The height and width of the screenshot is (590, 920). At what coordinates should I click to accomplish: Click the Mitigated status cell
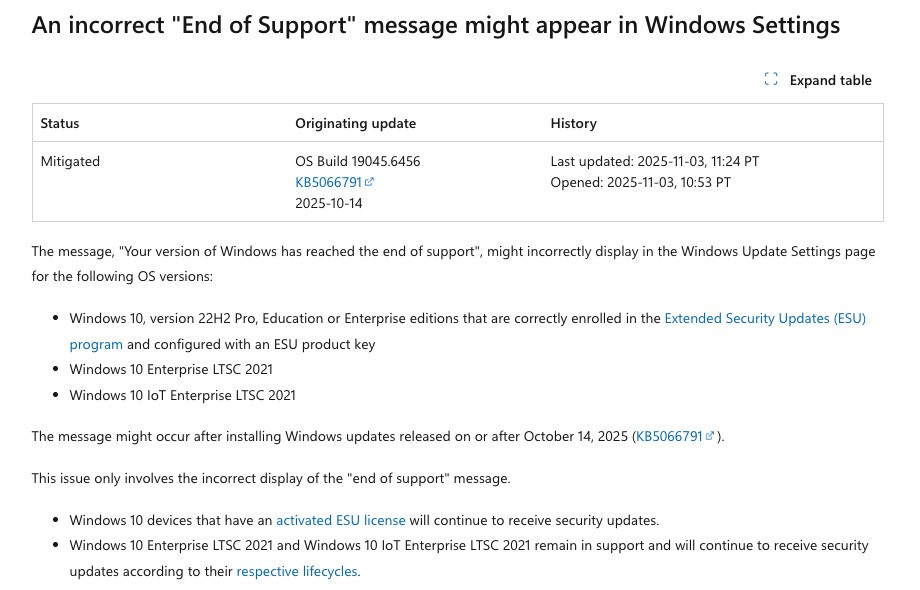pyautogui.click(x=70, y=161)
